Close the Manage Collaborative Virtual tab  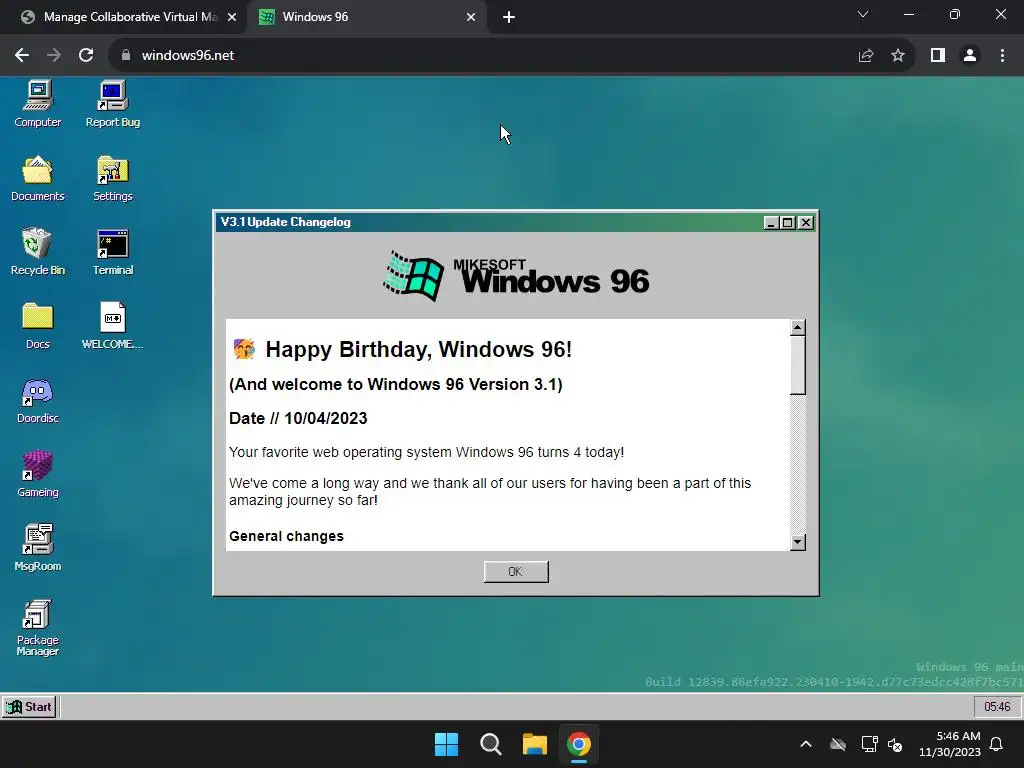(x=232, y=17)
